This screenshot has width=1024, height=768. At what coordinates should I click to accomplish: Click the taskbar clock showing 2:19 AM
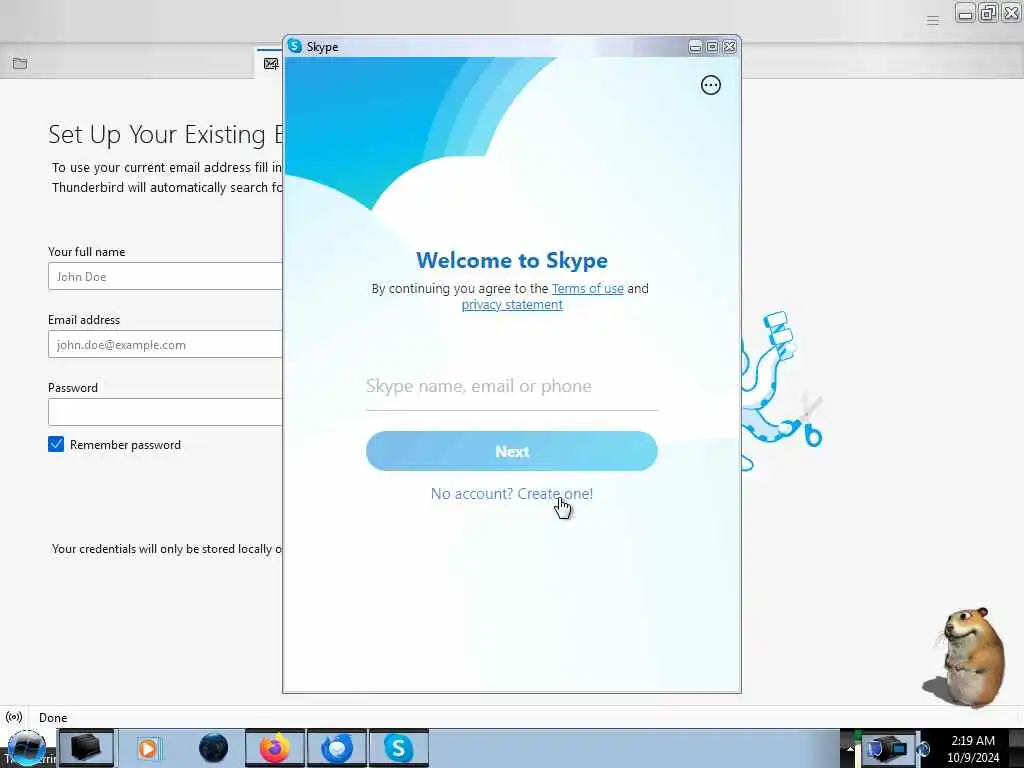[973, 748]
